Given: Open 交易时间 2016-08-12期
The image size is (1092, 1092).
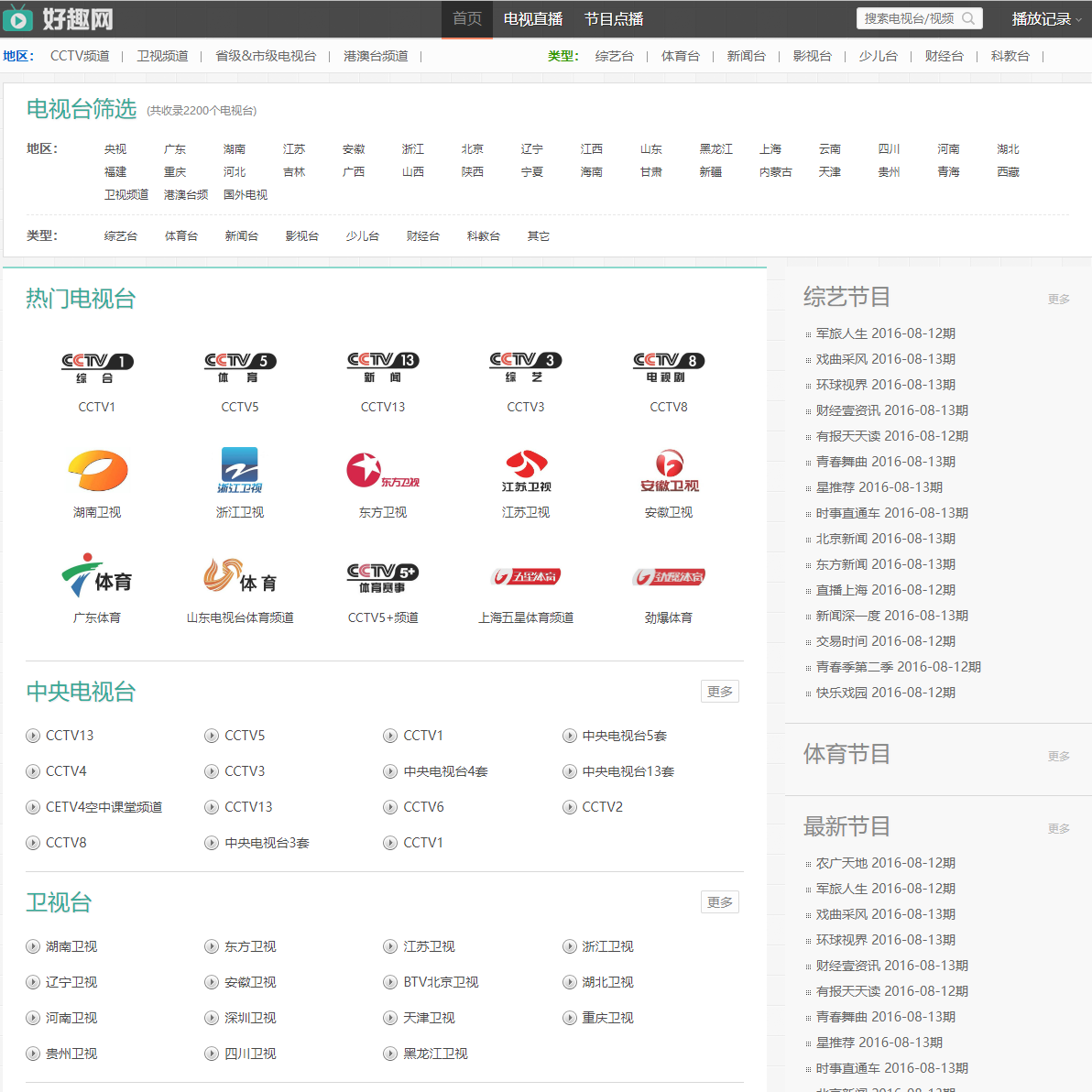Looking at the screenshot, I should 886,640.
